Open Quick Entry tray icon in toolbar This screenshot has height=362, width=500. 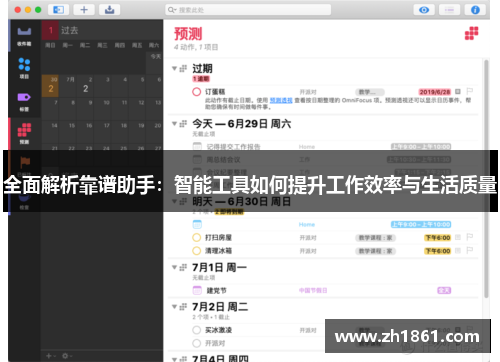click(109, 10)
